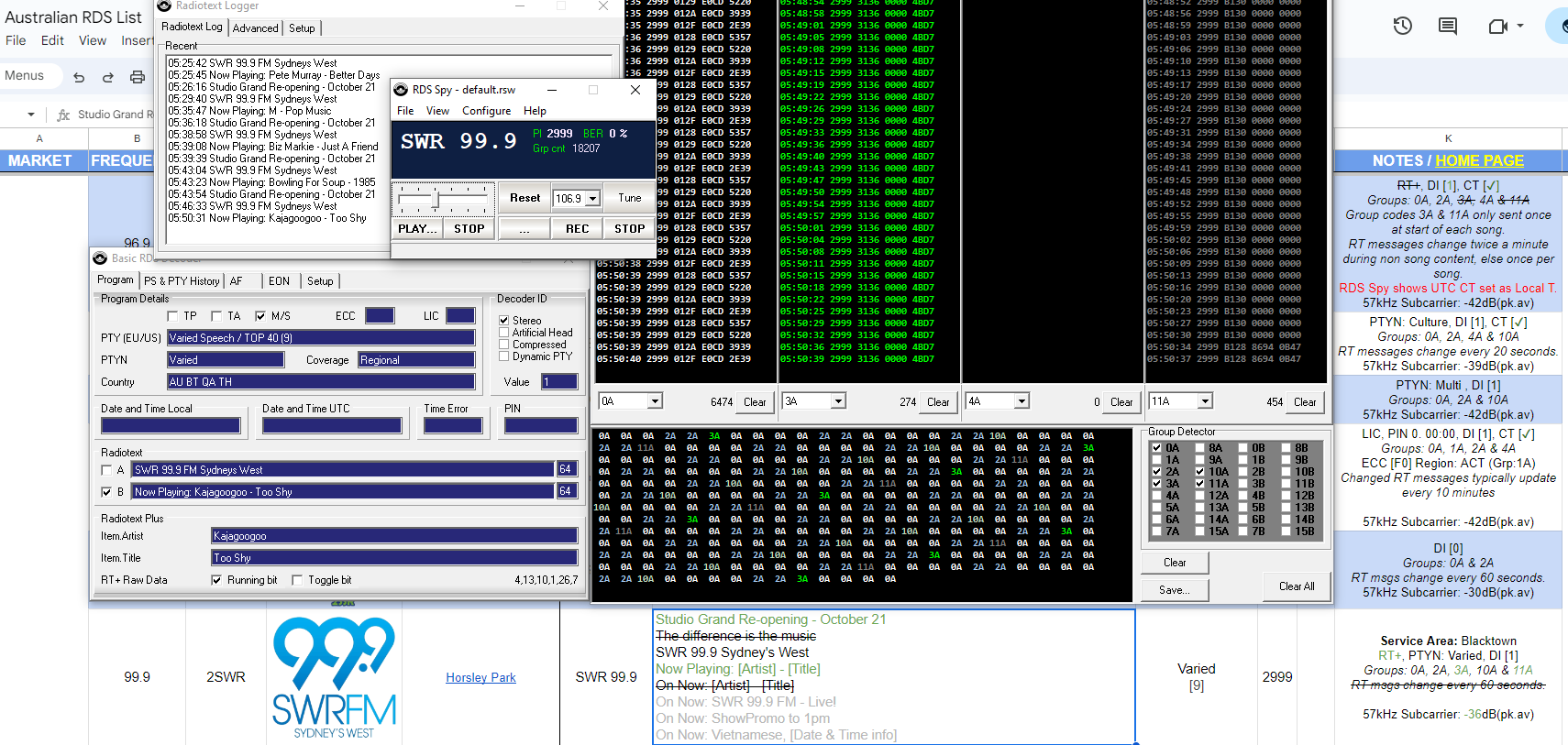Click the Redo arrow in Sheets toolbar
Viewport: 1568px width, 745px height.
pyautogui.click(x=108, y=77)
